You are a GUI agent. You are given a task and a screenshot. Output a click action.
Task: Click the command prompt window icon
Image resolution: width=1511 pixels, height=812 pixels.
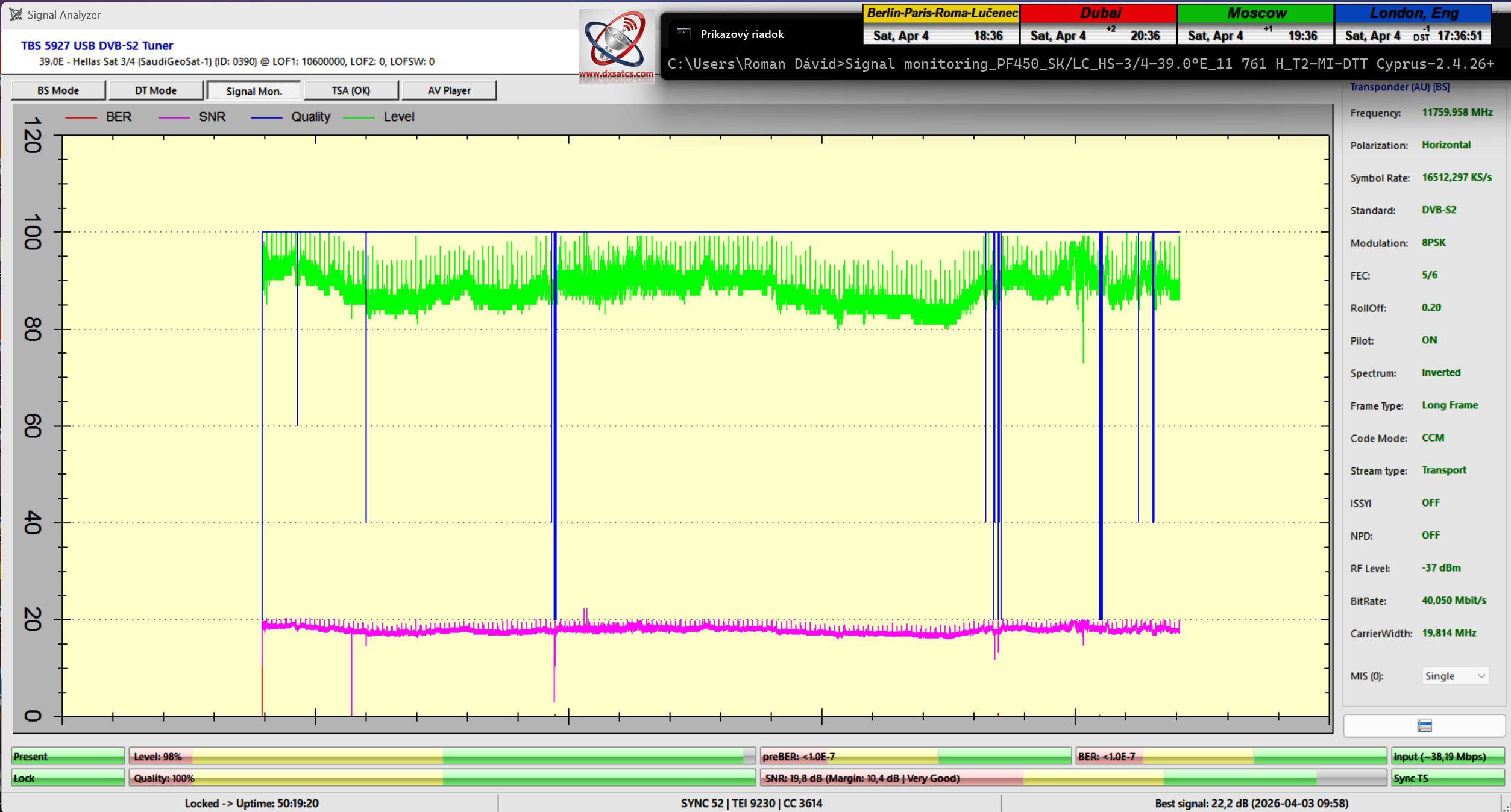point(683,34)
